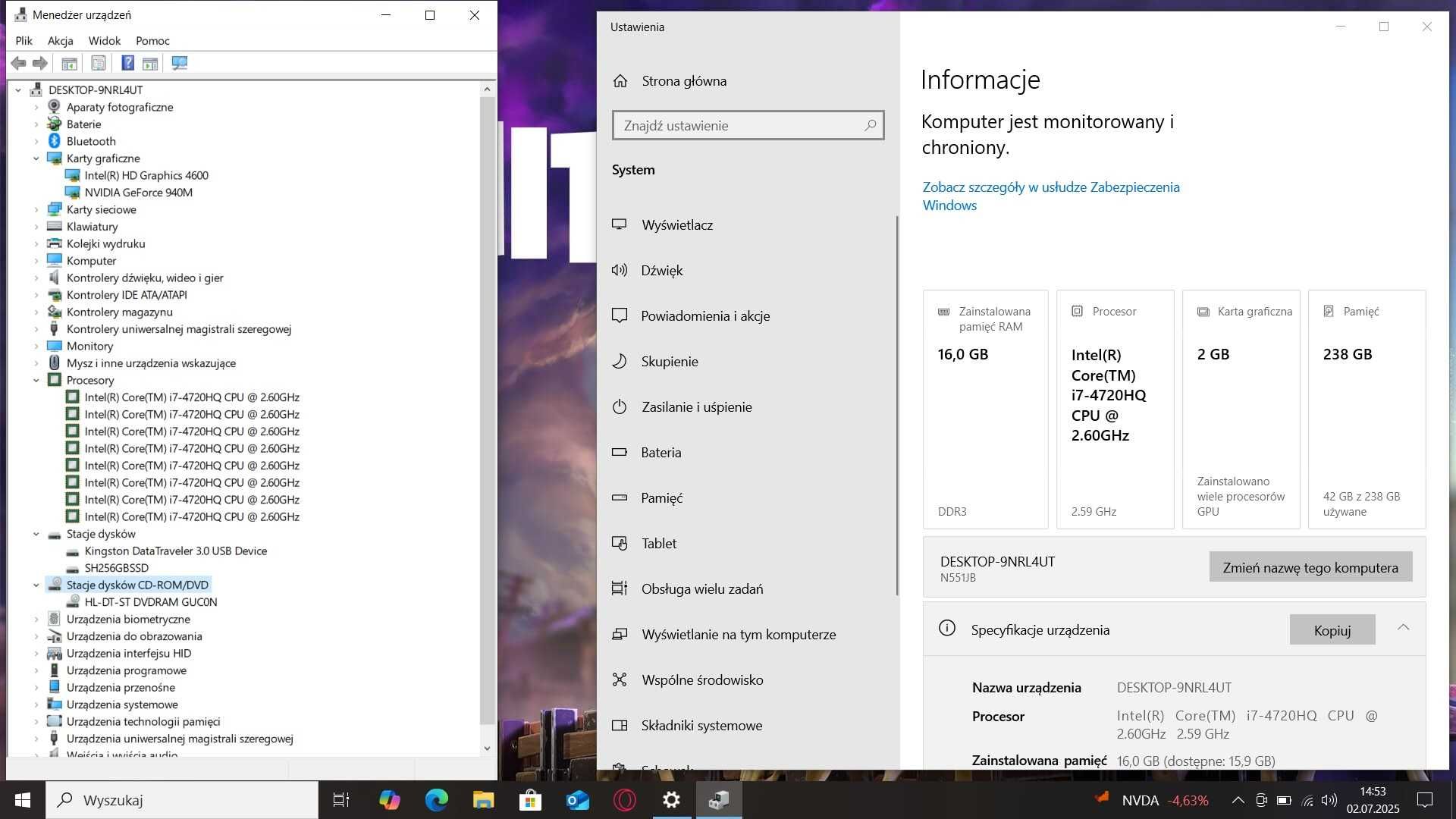This screenshot has width=1456, height=819.
Task: Click the Help question-mark toolbar icon
Action: 128,64
